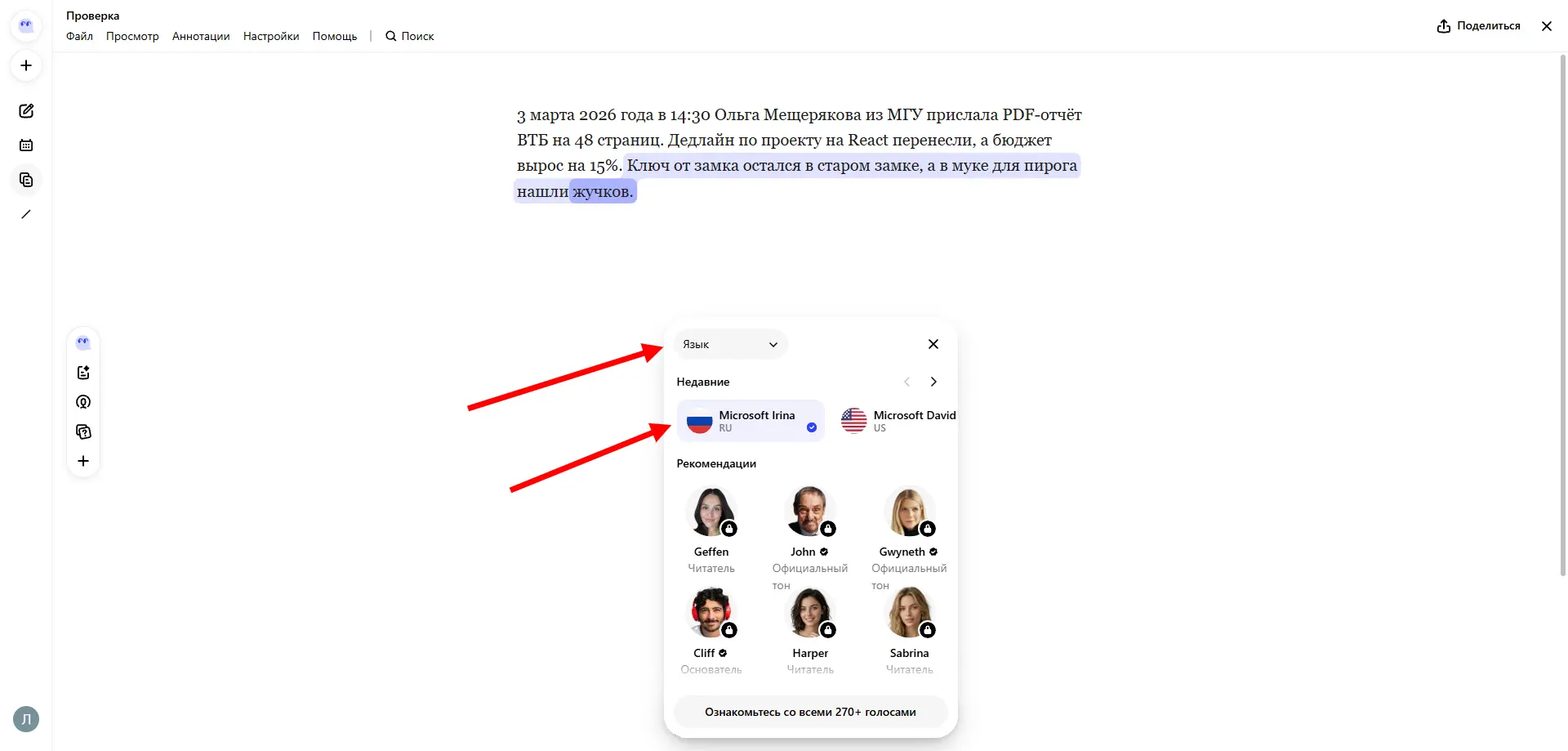Choose the Geffen voice avatar
Screen dimensions: 1568x751
711,512
